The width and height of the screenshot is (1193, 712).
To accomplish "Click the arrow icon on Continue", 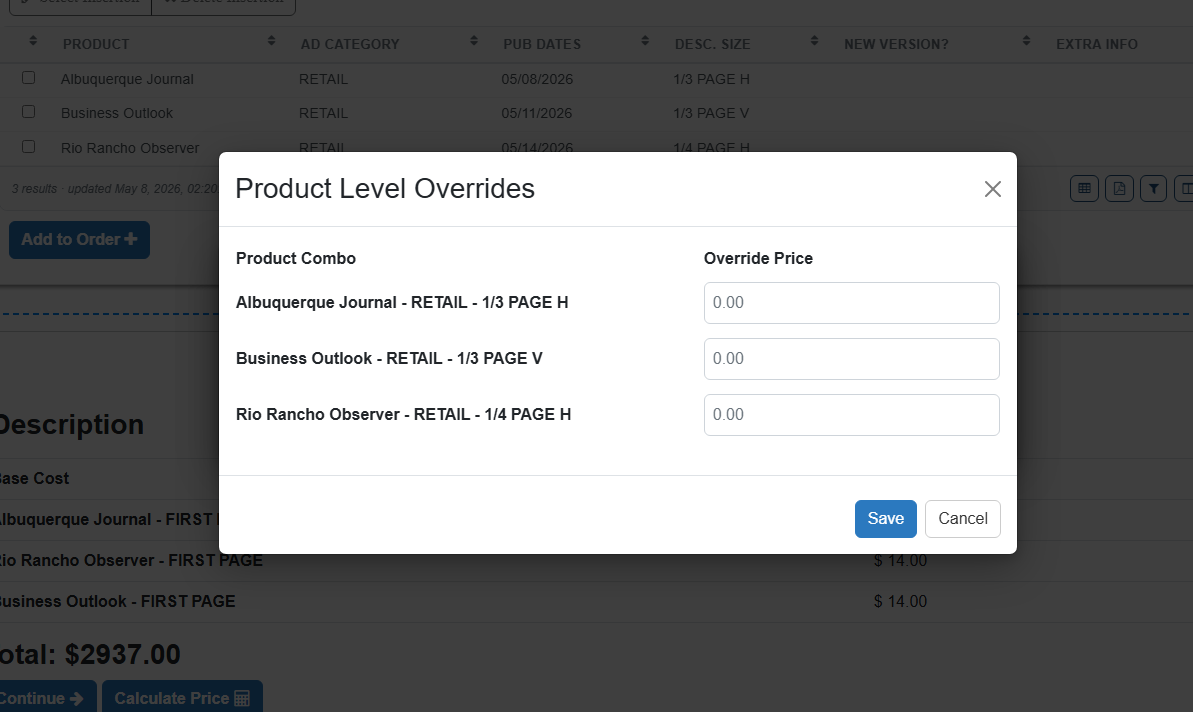I will click(x=76, y=698).
